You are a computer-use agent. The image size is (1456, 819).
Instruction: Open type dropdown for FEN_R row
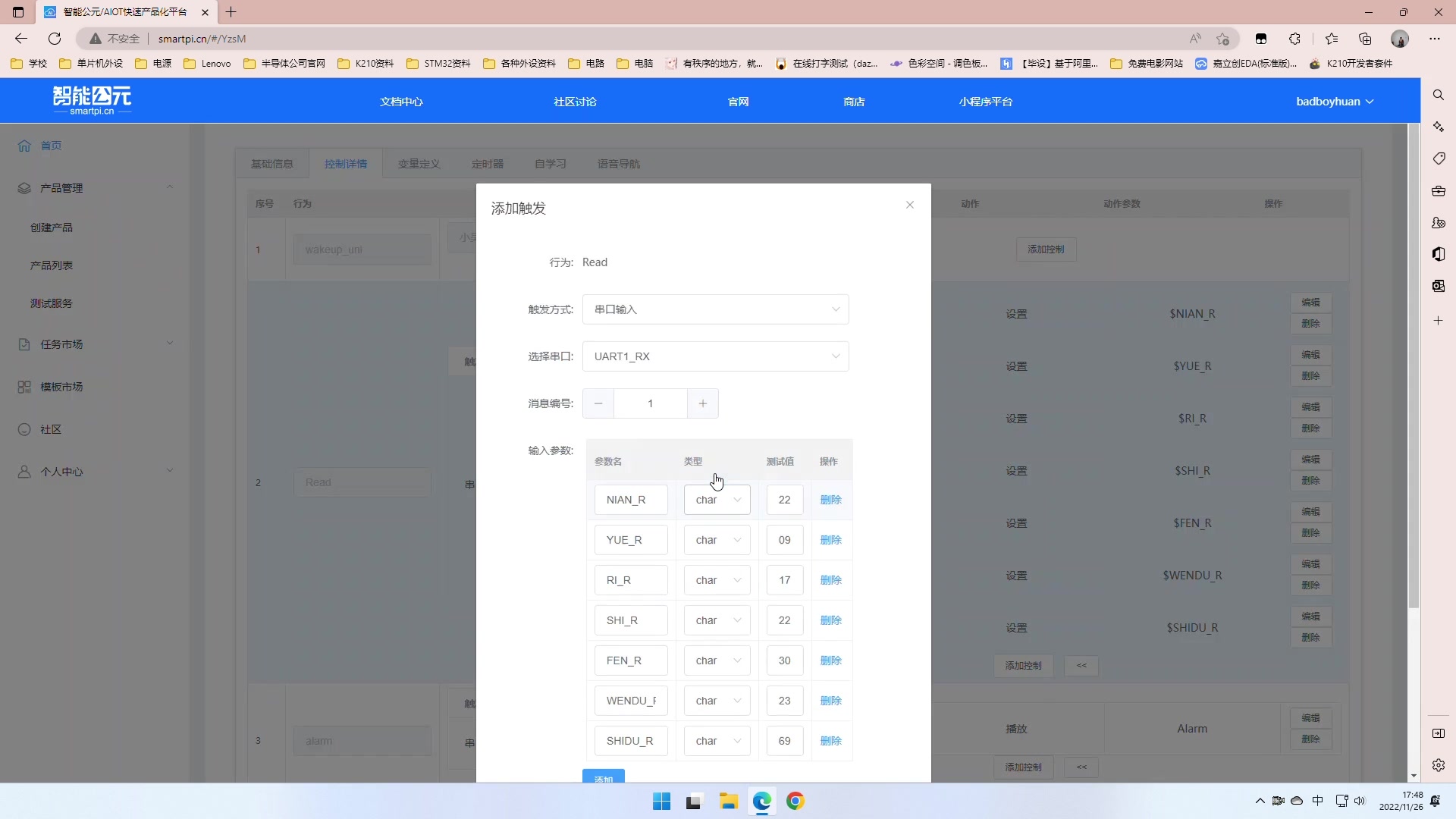point(717,661)
